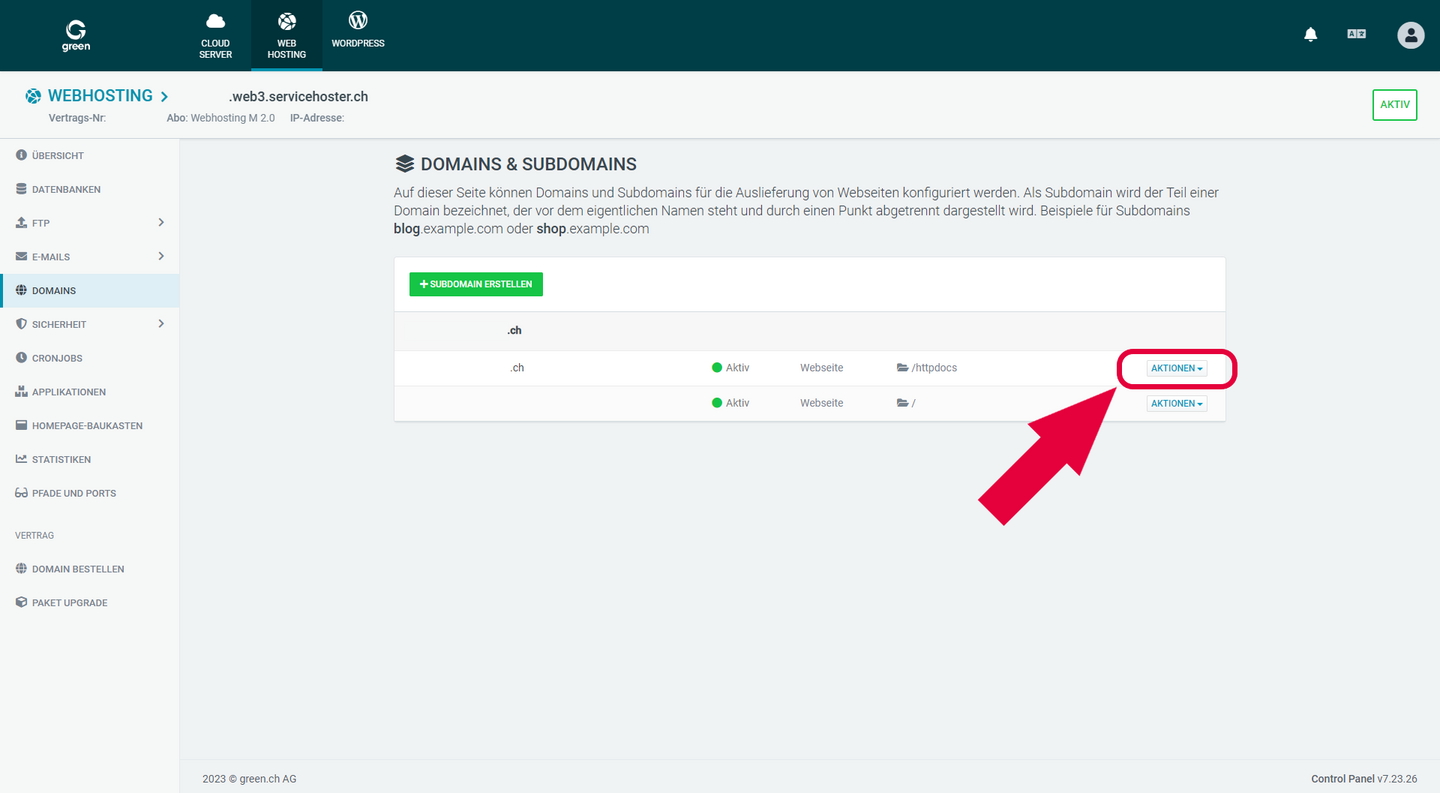The height and width of the screenshot is (793, 1440).
Task: Click the Pfade und Ports glasses icon
Action: coord(21,493)
